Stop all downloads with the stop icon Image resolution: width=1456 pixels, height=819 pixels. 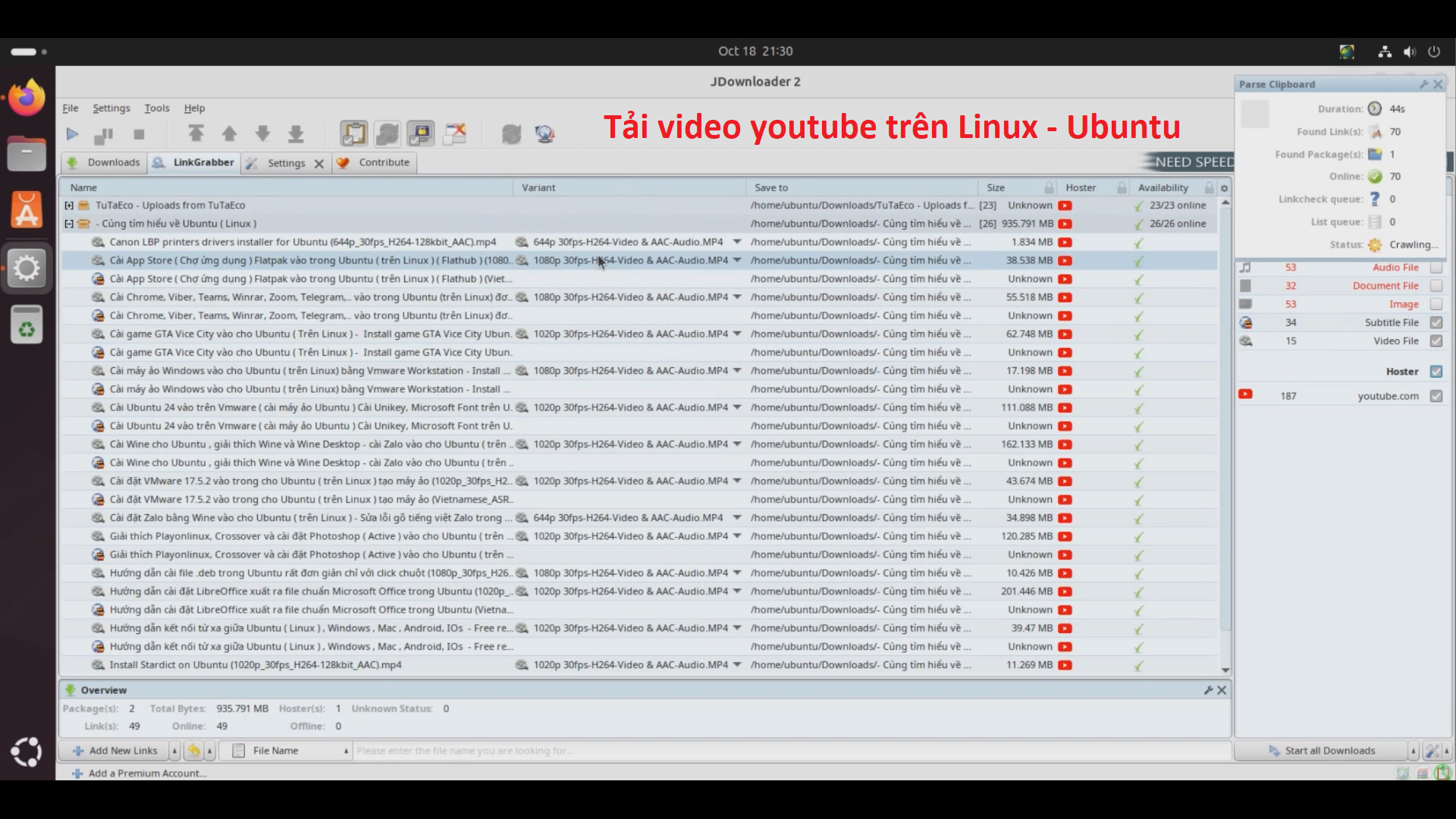click(x=139, y=134)
